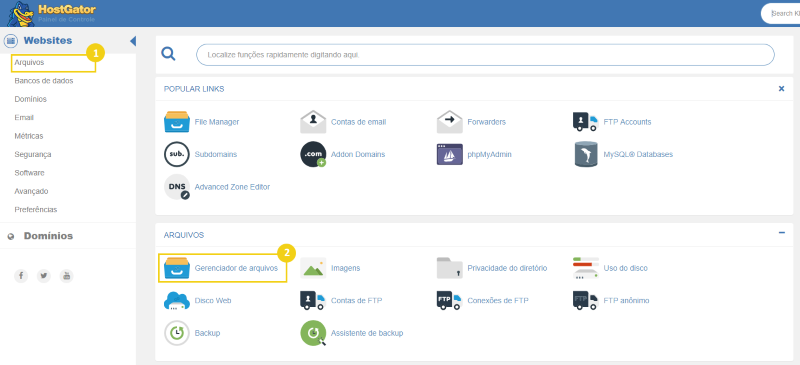Click the Addon Domains .com icon
The height and width of the screenshot is (365, 800).
point(313,154)
